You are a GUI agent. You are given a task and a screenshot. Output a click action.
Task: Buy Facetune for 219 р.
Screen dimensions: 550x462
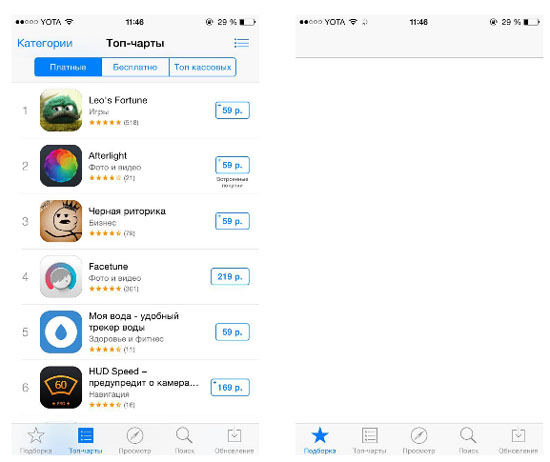point(230,276)
